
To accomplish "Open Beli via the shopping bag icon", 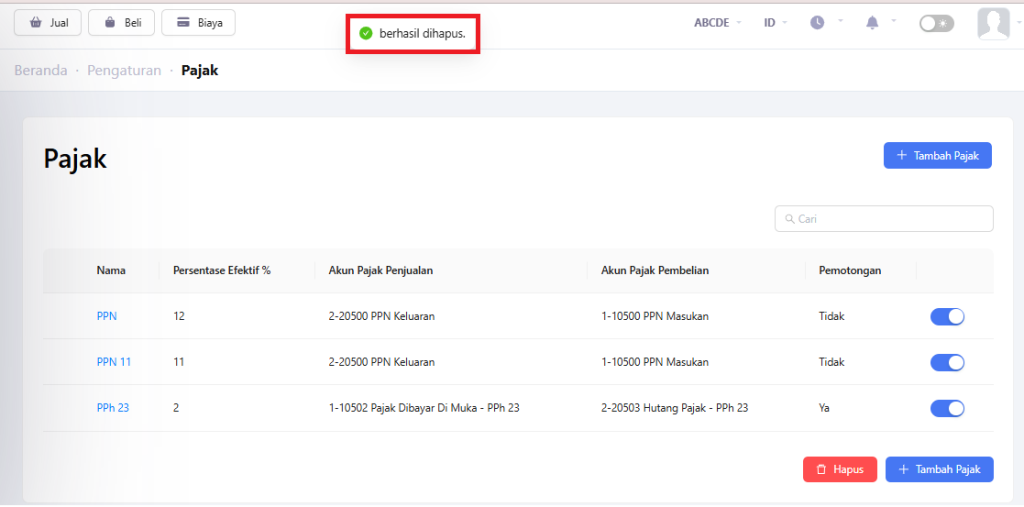I will [110, 23].
